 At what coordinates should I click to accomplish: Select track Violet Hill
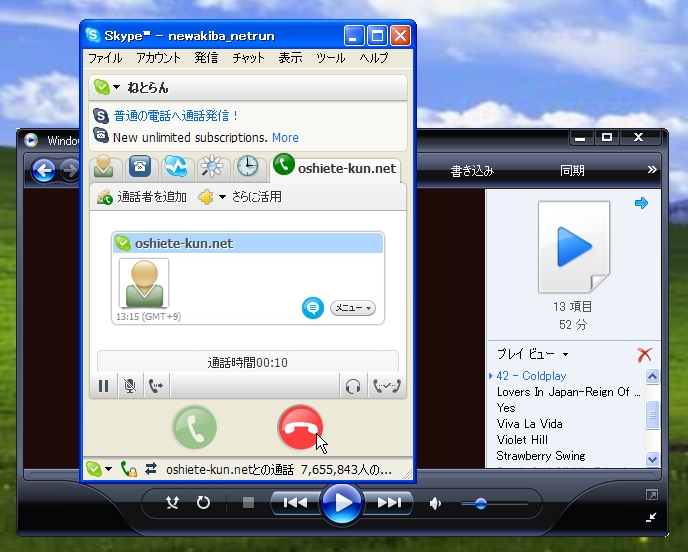tap(522, 440)
